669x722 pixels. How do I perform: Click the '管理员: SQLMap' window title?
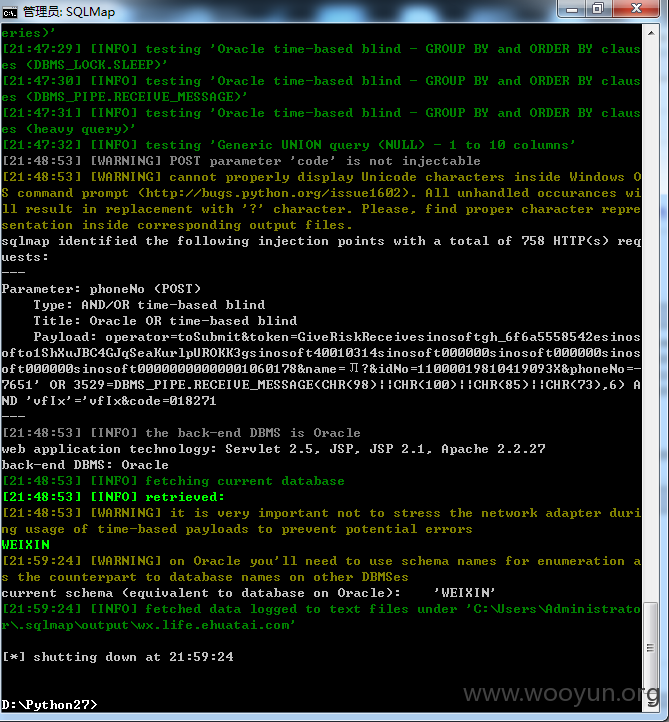coord(69,12)
